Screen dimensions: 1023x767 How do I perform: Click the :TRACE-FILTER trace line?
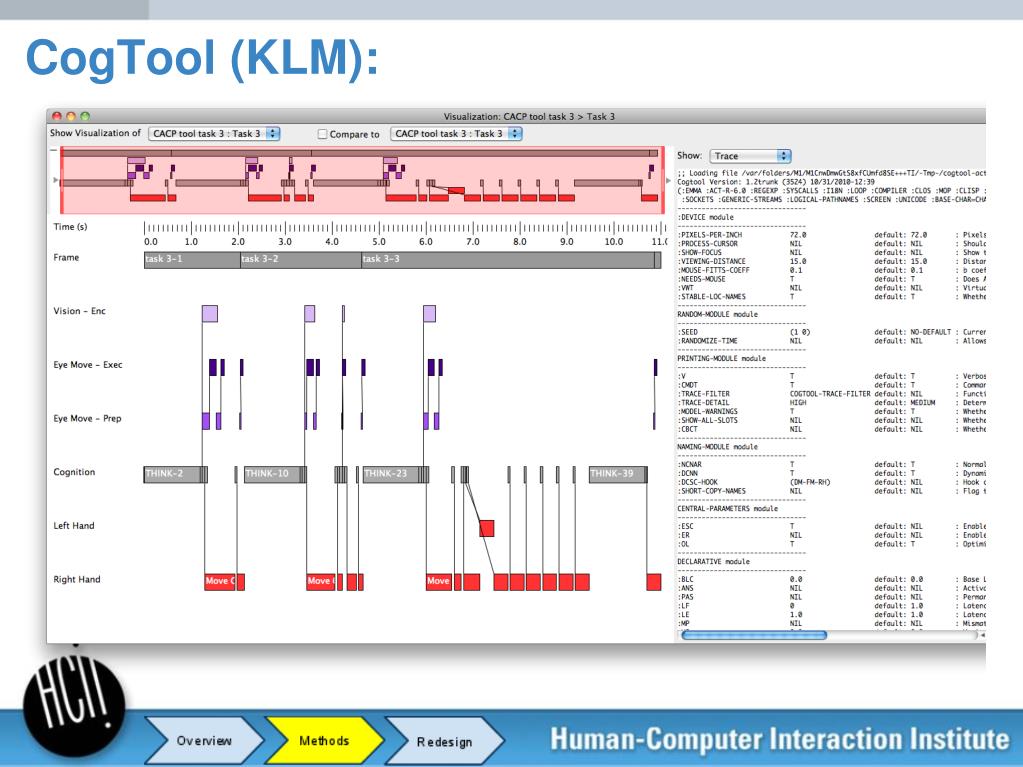click(x=832, y=394)
